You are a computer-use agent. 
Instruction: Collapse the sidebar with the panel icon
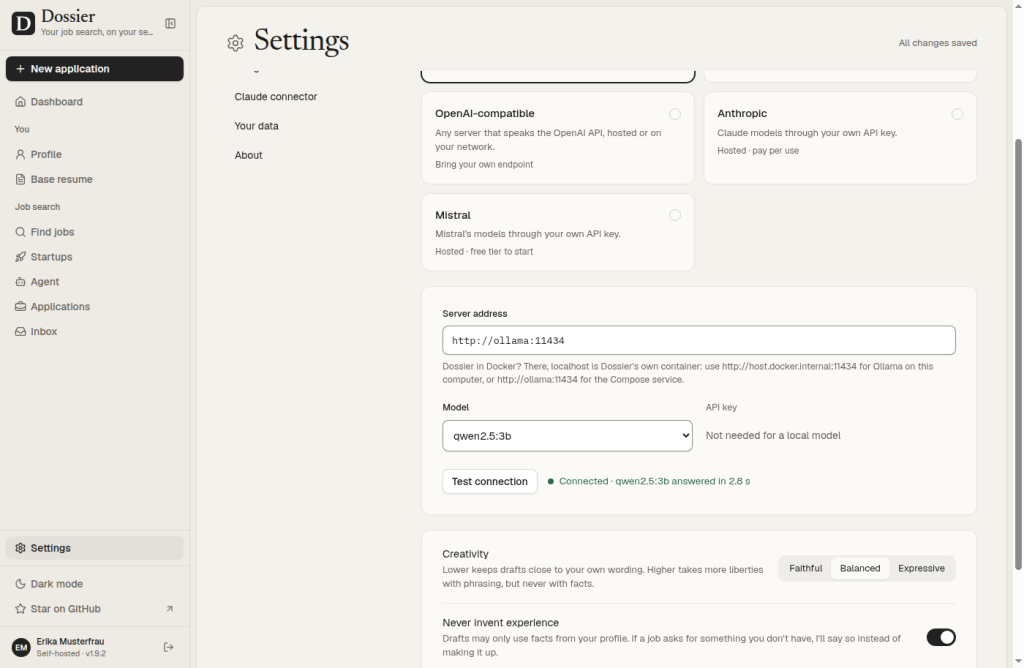170,24
